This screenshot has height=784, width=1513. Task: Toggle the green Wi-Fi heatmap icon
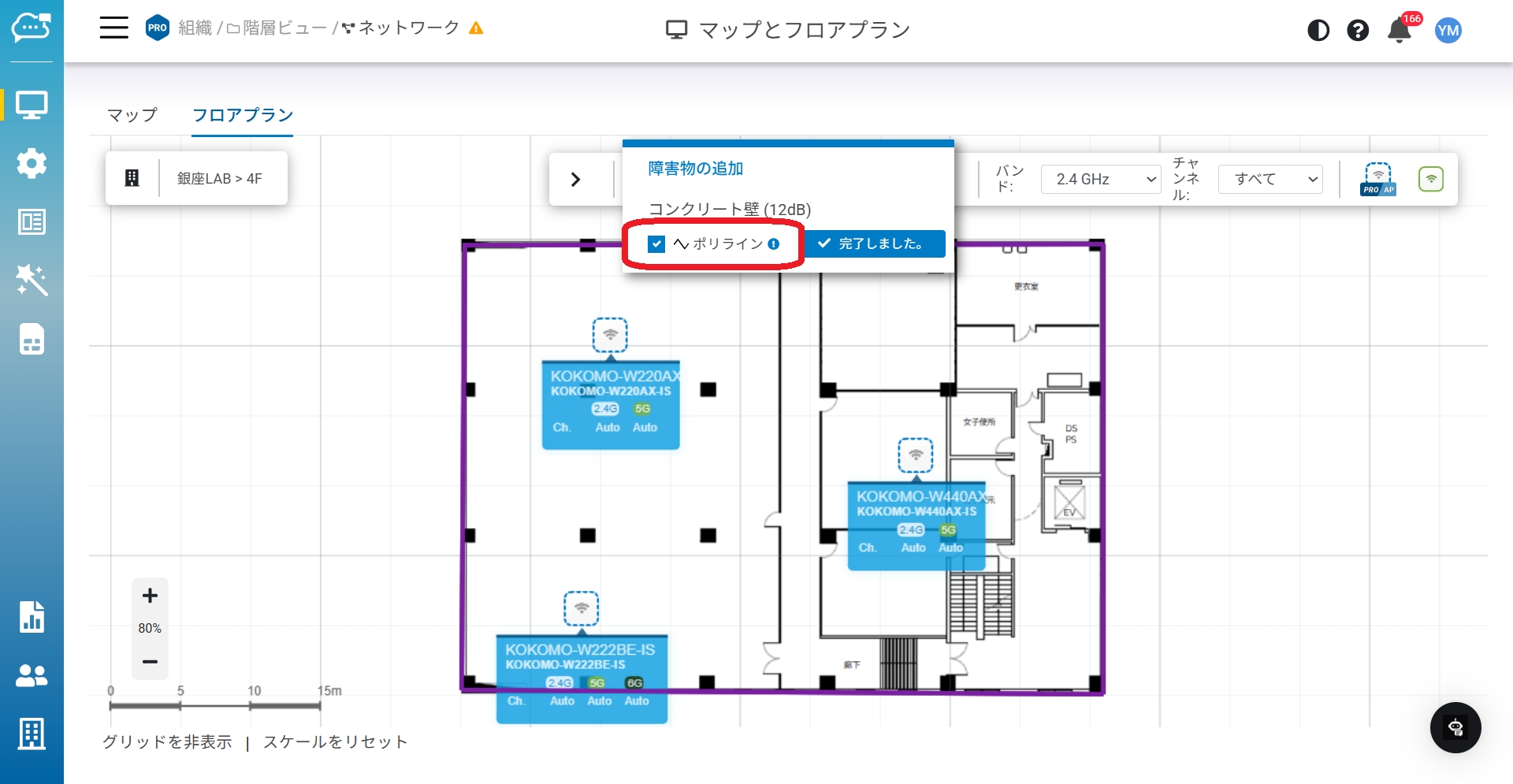click(x=1430, y=179)
